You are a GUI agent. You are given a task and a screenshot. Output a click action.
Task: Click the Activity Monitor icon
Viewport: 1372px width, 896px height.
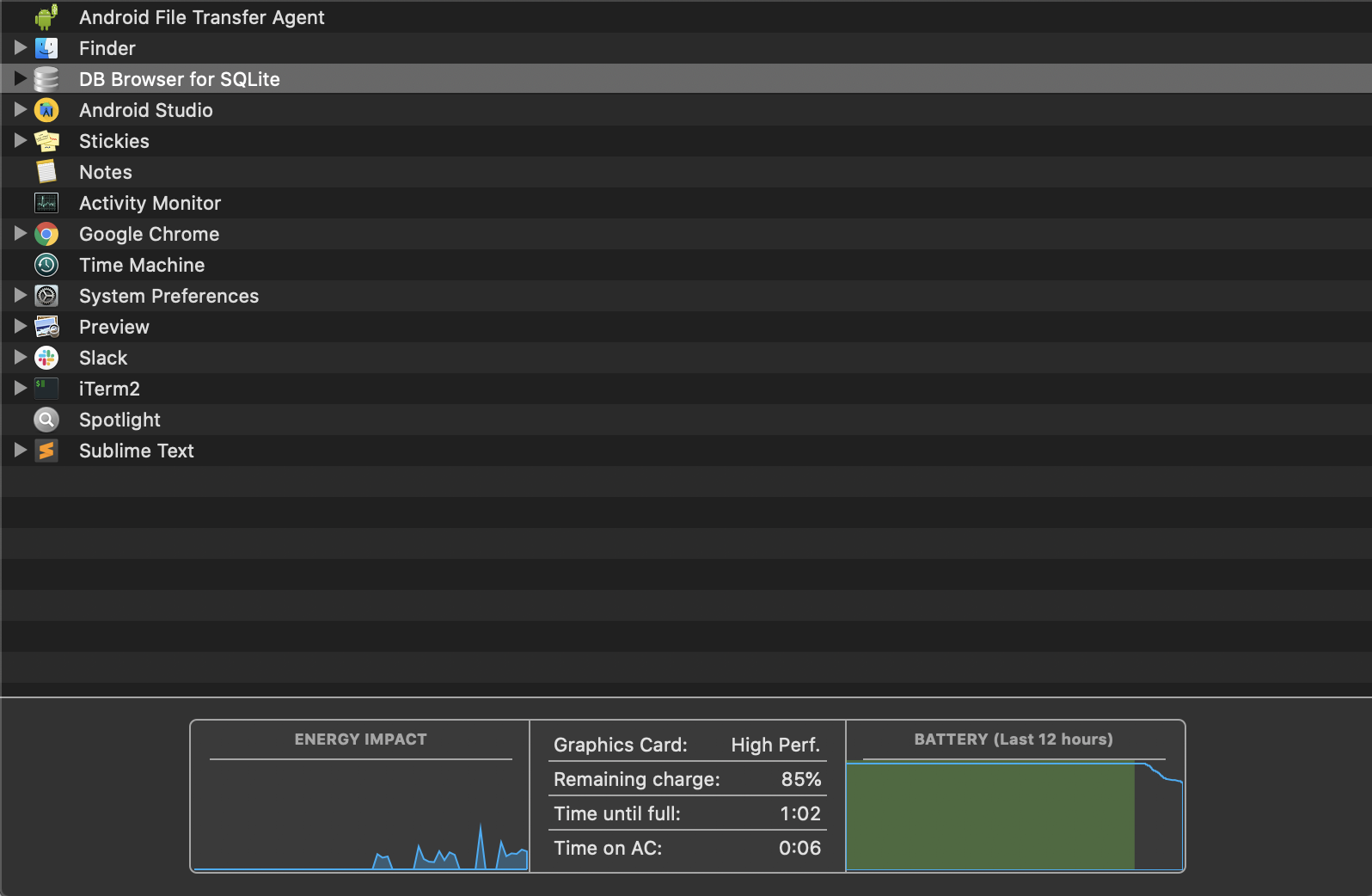(46, 203)
